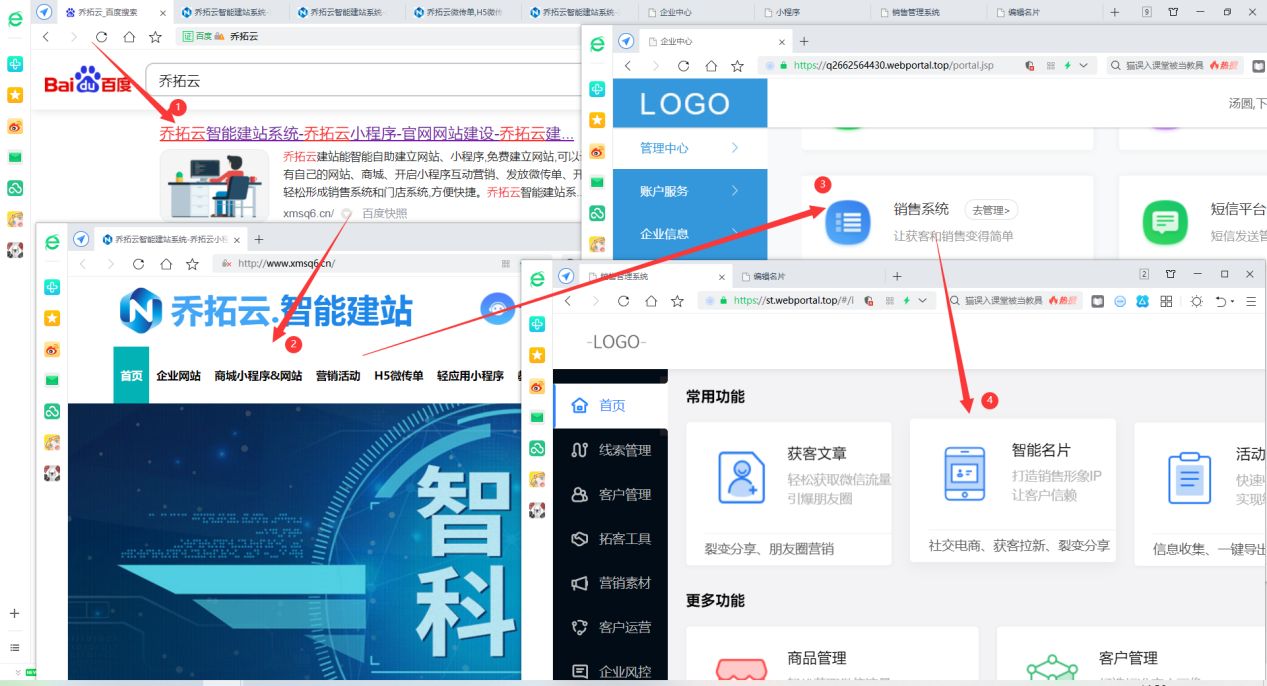
Task: Click the sun brightness icon in the front window toolbar
Action: (1196, 300)
